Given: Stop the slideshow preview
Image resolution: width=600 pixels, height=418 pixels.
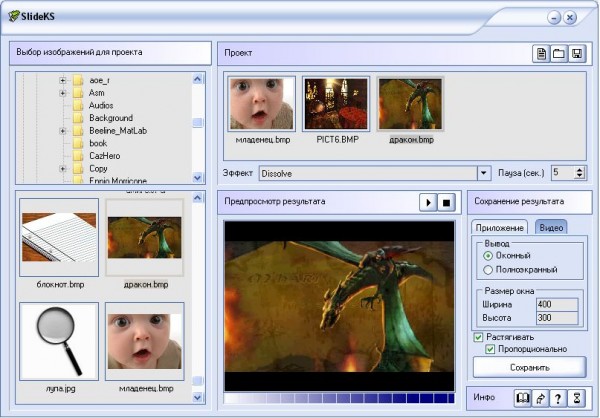Looking at the screenshot, I should pyautogui.click(x=447, y=202).
